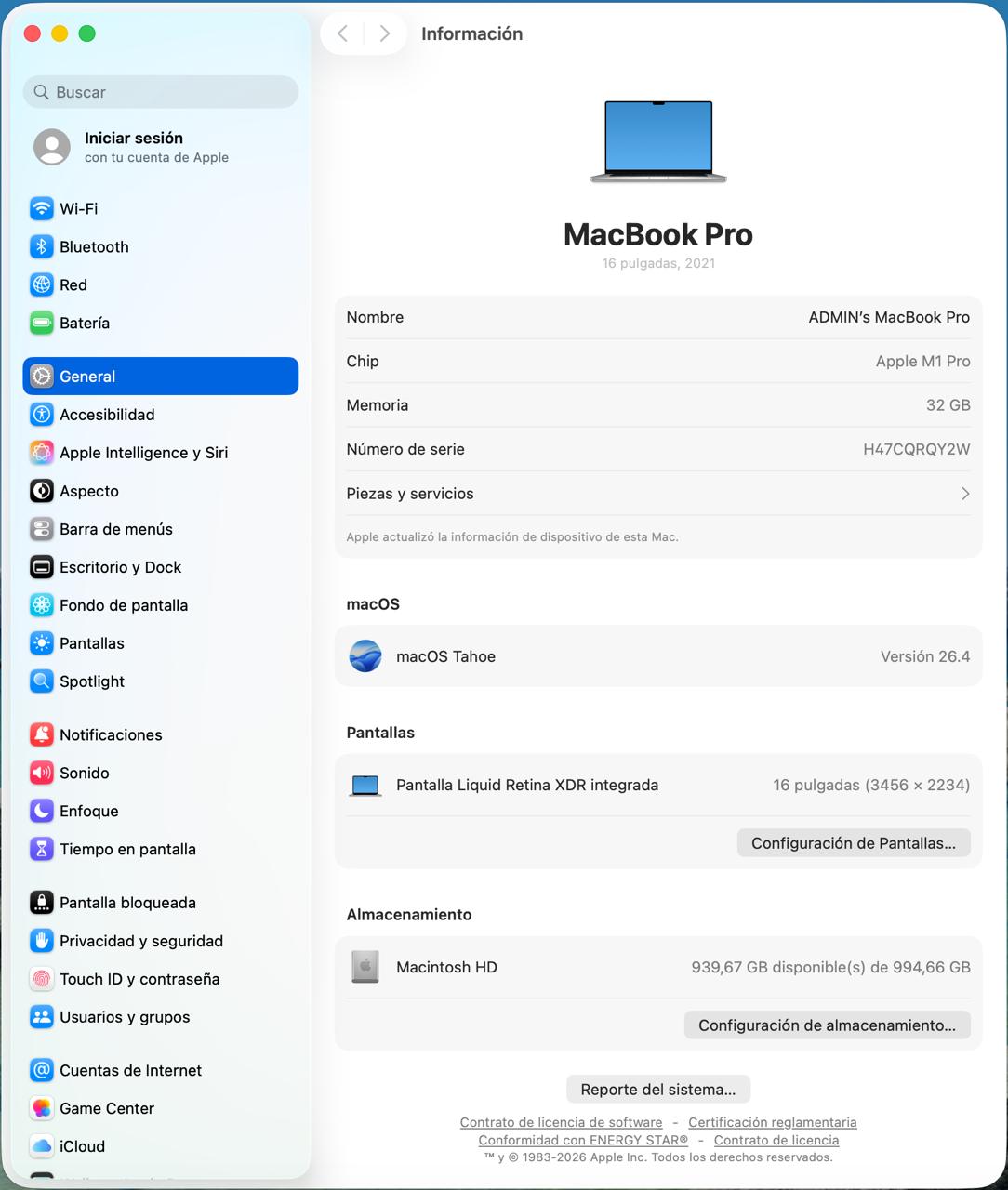Select Privacidad y seguridad in sidebar
Screen dimensions: 1008x1190
click(x=140, y=941)
